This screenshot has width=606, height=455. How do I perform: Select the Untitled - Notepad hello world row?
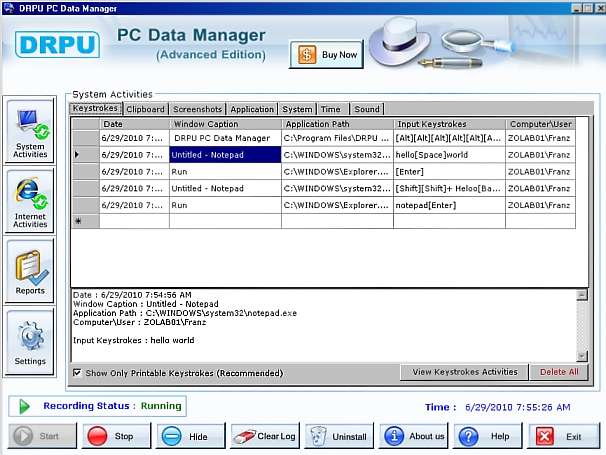(224, 155)
